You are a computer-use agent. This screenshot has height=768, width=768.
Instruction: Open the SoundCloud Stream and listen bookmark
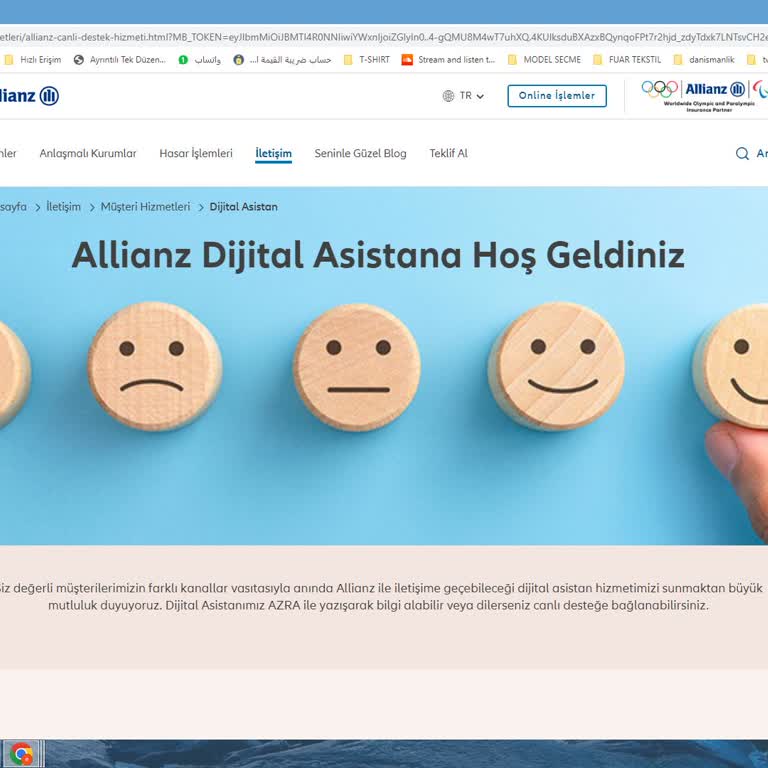click(448, 60)
